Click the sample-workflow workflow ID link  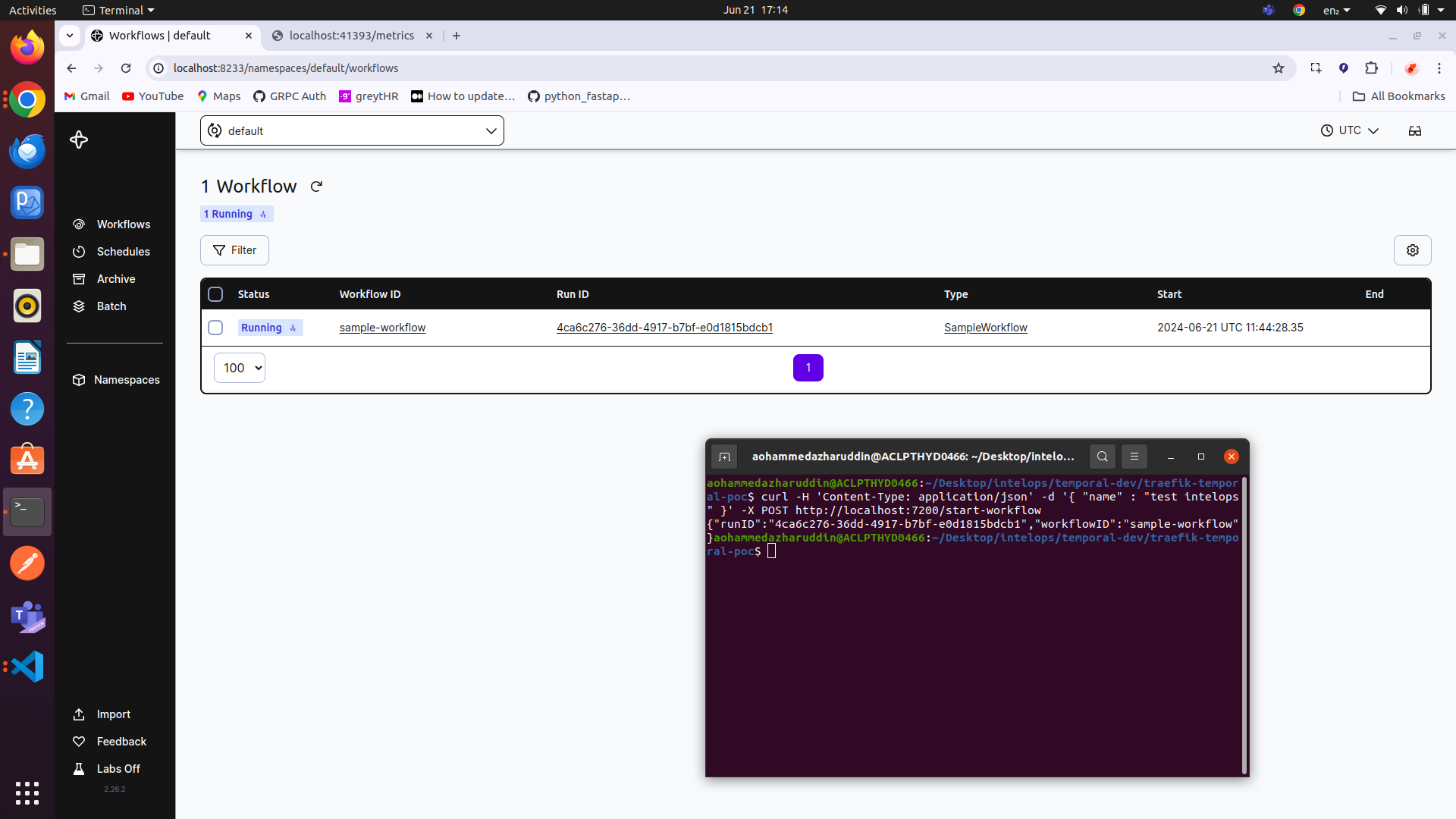(382, 327)
